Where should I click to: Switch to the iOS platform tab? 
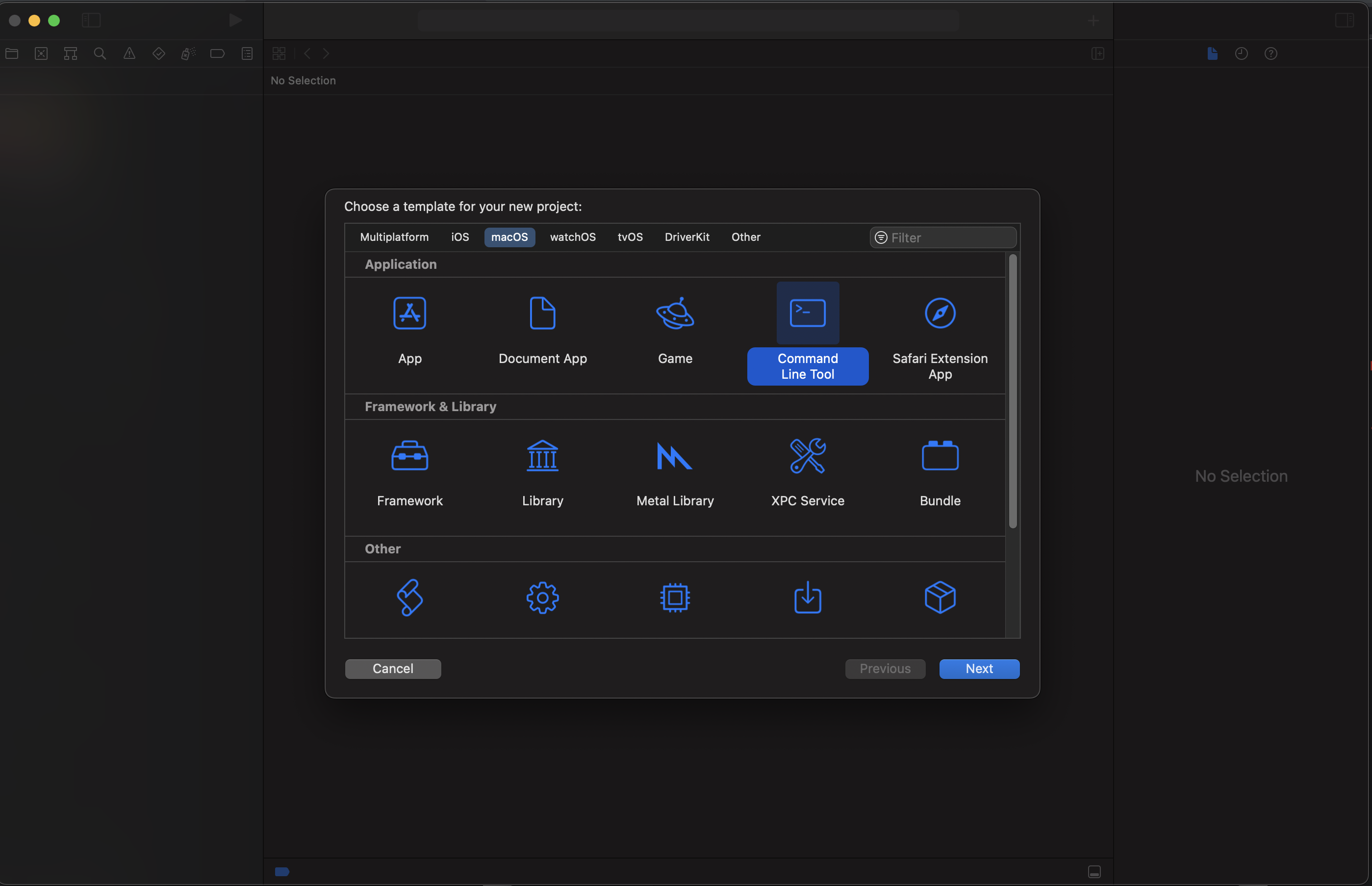coord(459,237)
